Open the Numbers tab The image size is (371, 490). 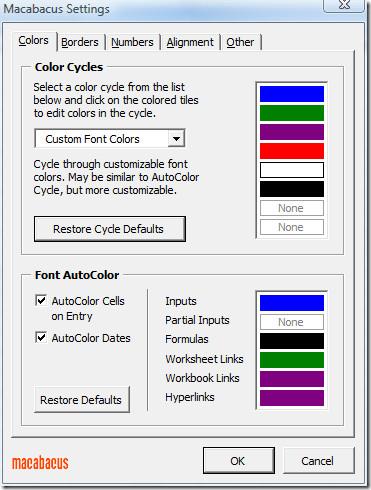(x=132, y=42)
